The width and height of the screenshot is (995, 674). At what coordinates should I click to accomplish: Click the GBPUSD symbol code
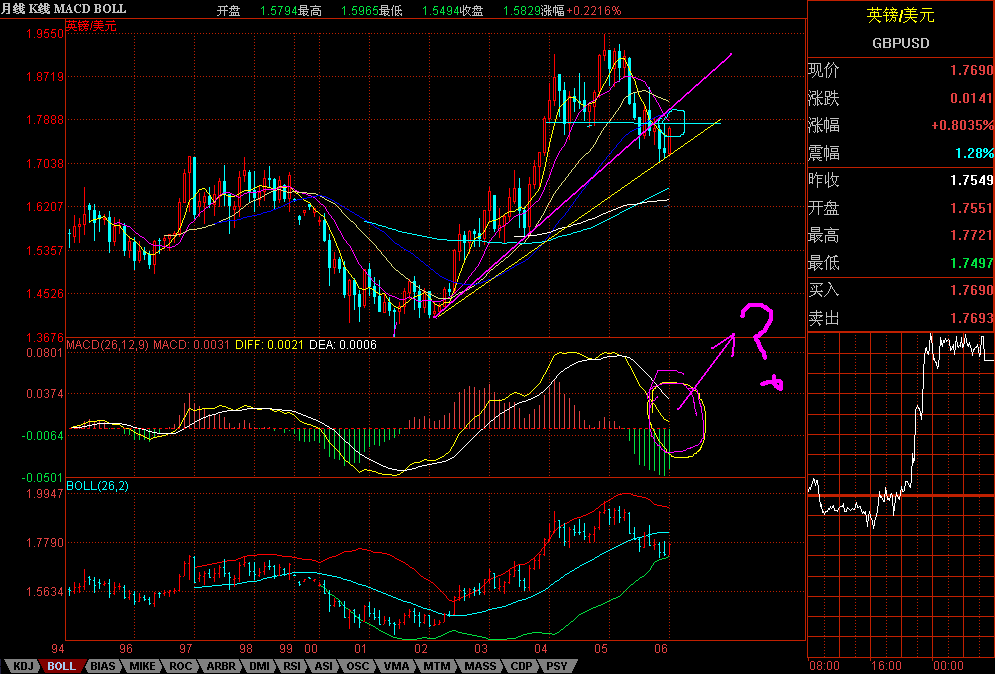[900, 43]
